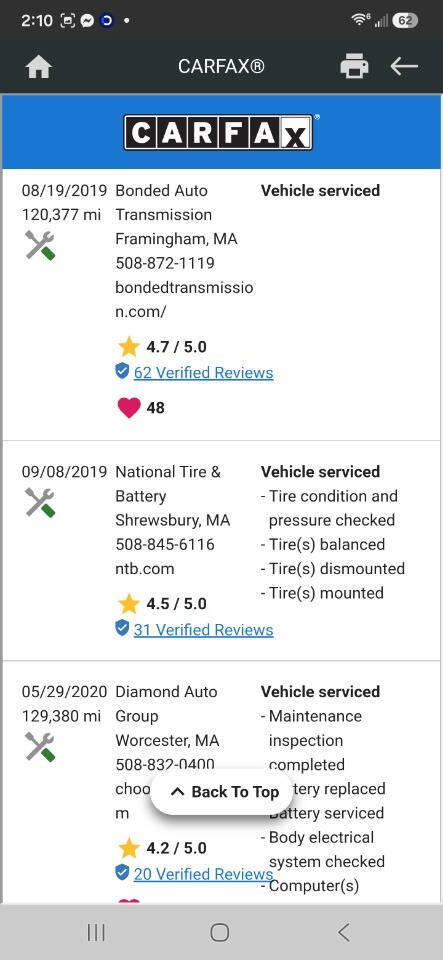Tap the star rating 4.7 for Bonded Auto
The height and width of the screenshot is (960, 443).
coord(162,347)
